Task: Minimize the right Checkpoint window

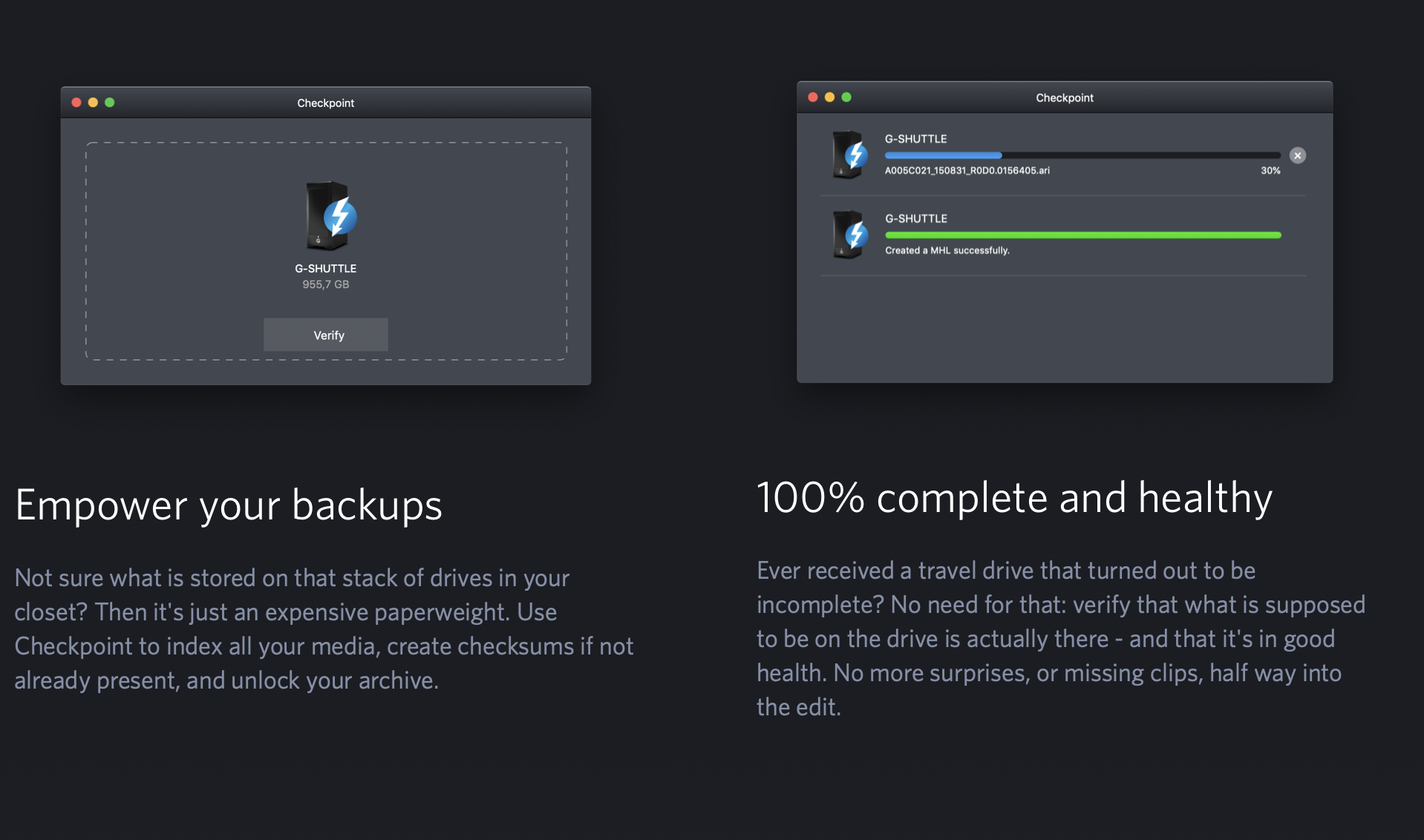Action: pyautogui.click(x=829, y=97)
